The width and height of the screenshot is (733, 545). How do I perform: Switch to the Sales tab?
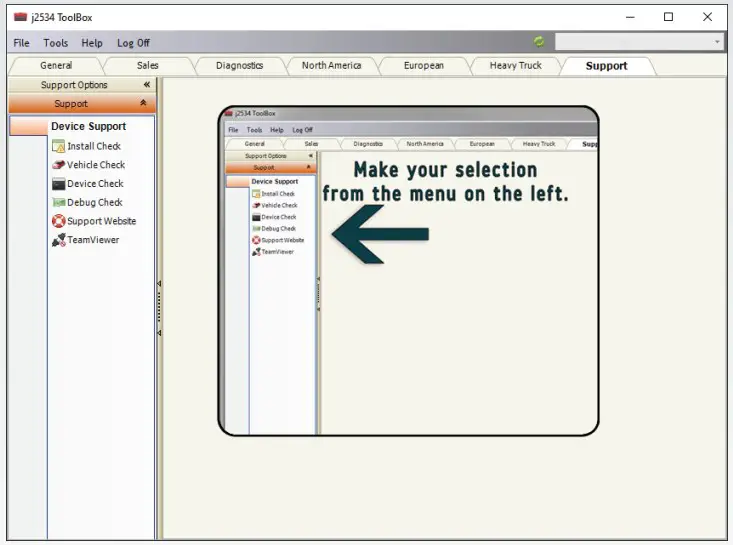[148, 65]
